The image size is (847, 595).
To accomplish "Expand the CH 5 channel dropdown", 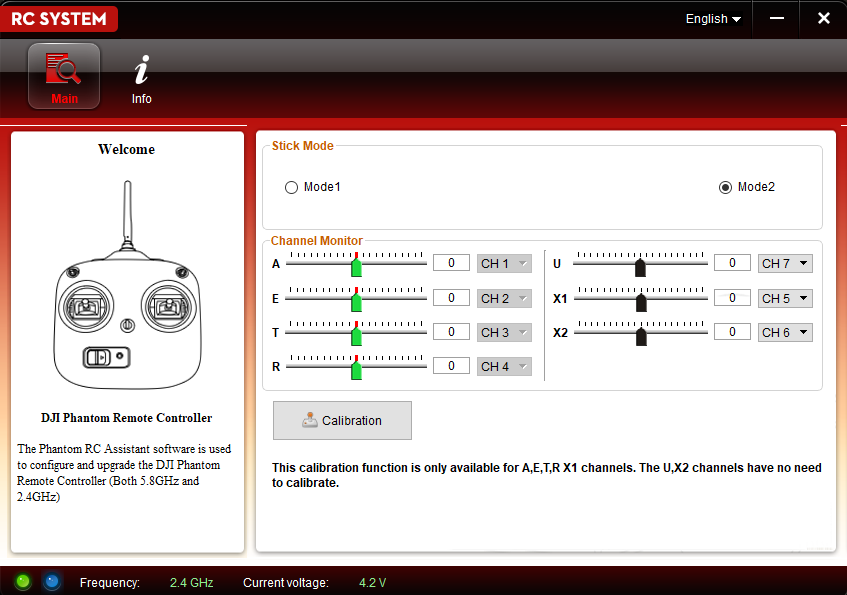I will click(x=785, y=298).
